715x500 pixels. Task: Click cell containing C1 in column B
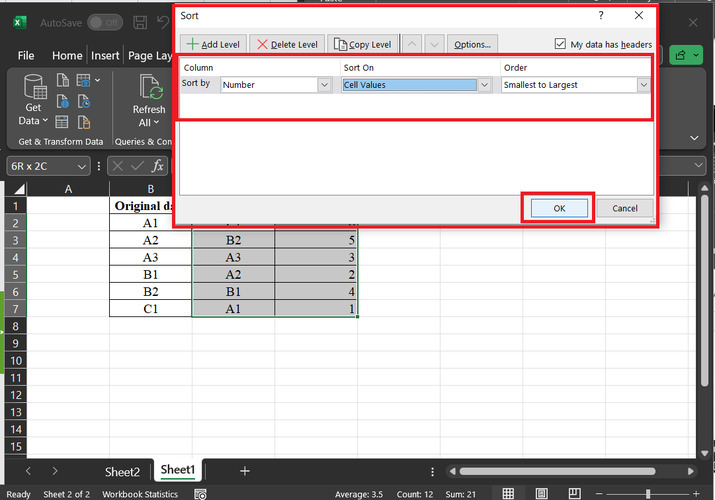point(150,309)
